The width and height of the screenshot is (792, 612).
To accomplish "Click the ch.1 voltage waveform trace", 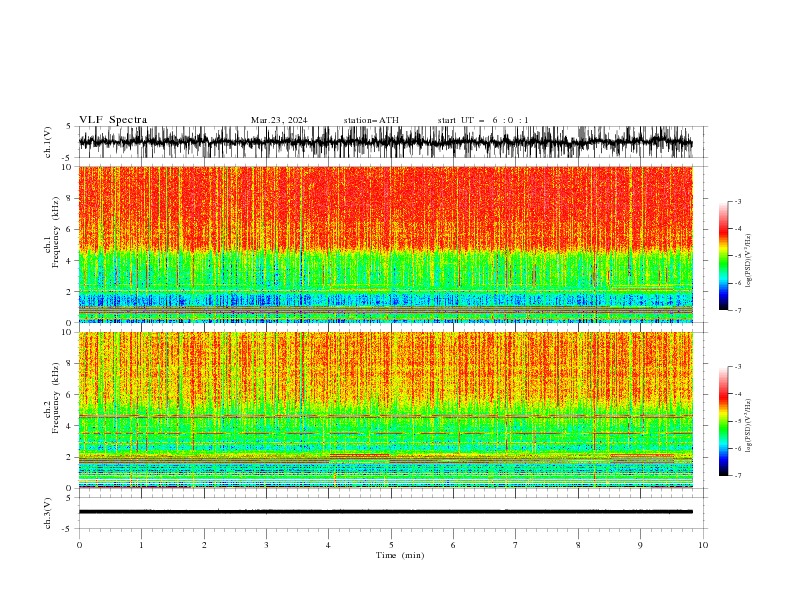I will point(386,142).
